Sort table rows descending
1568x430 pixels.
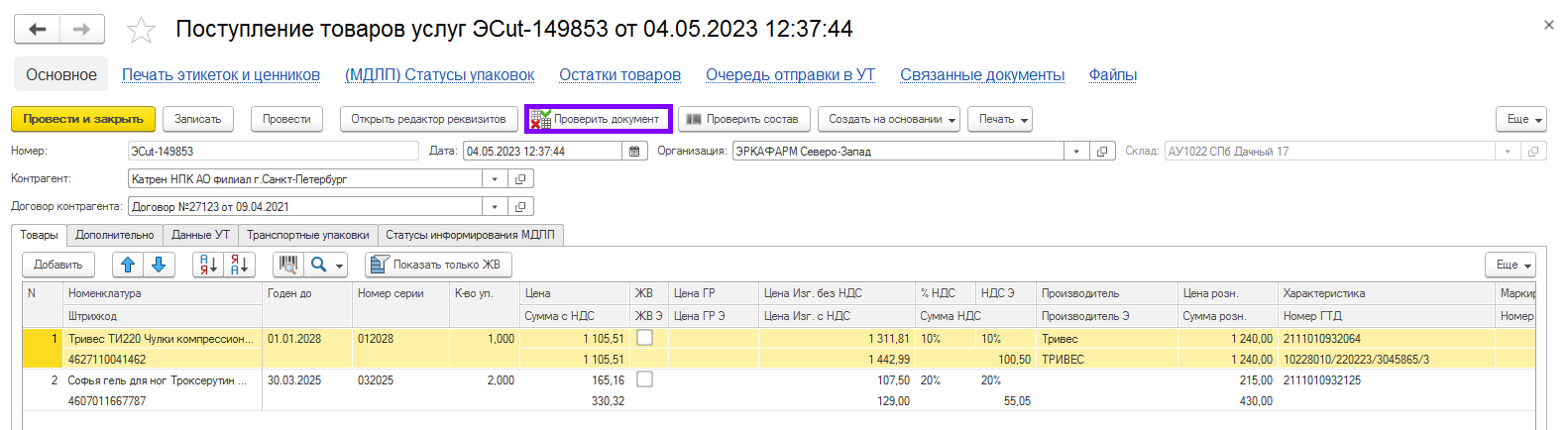coord(239,265)
